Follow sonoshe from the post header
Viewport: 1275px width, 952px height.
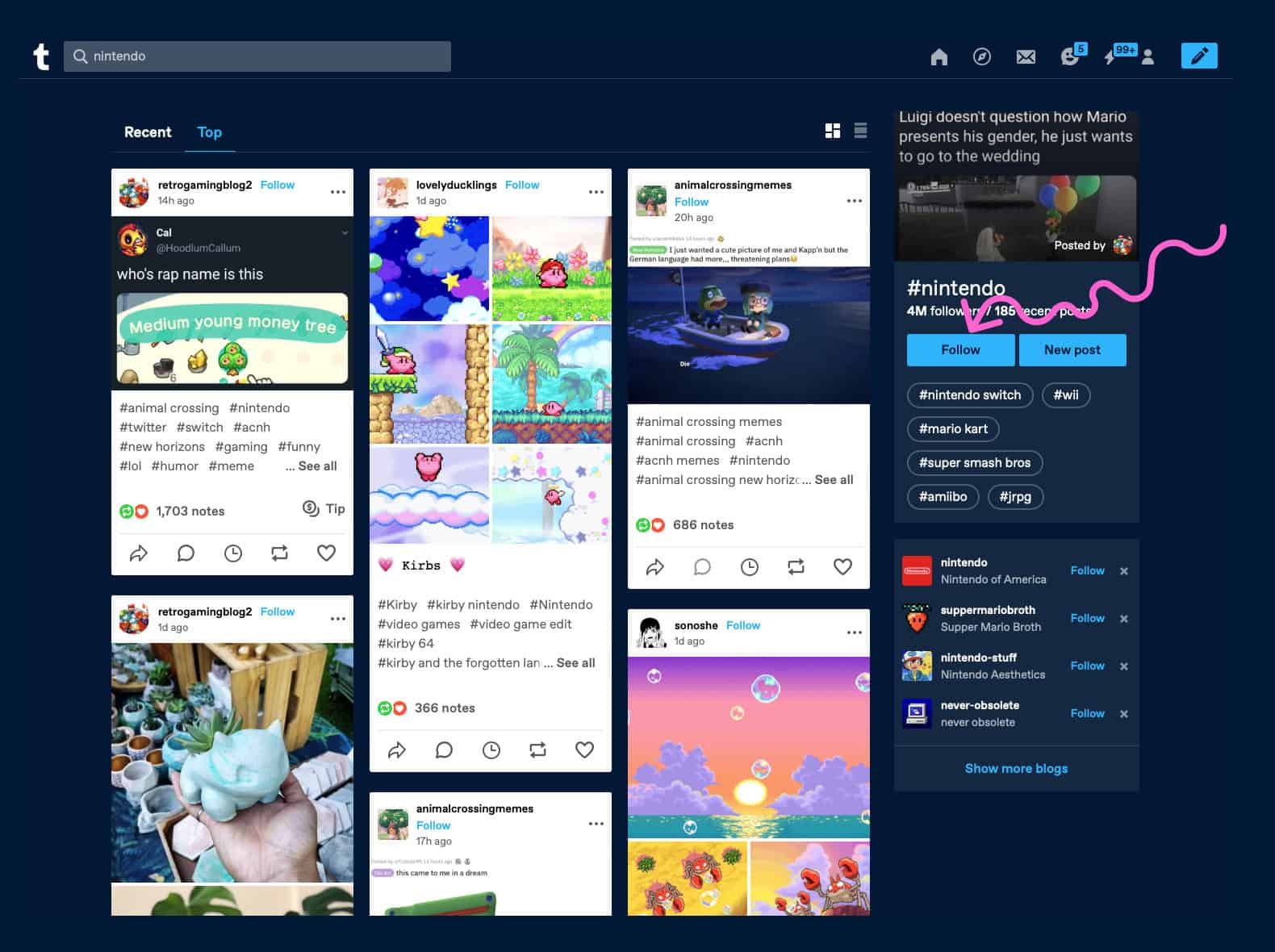[x=743, y=625]
